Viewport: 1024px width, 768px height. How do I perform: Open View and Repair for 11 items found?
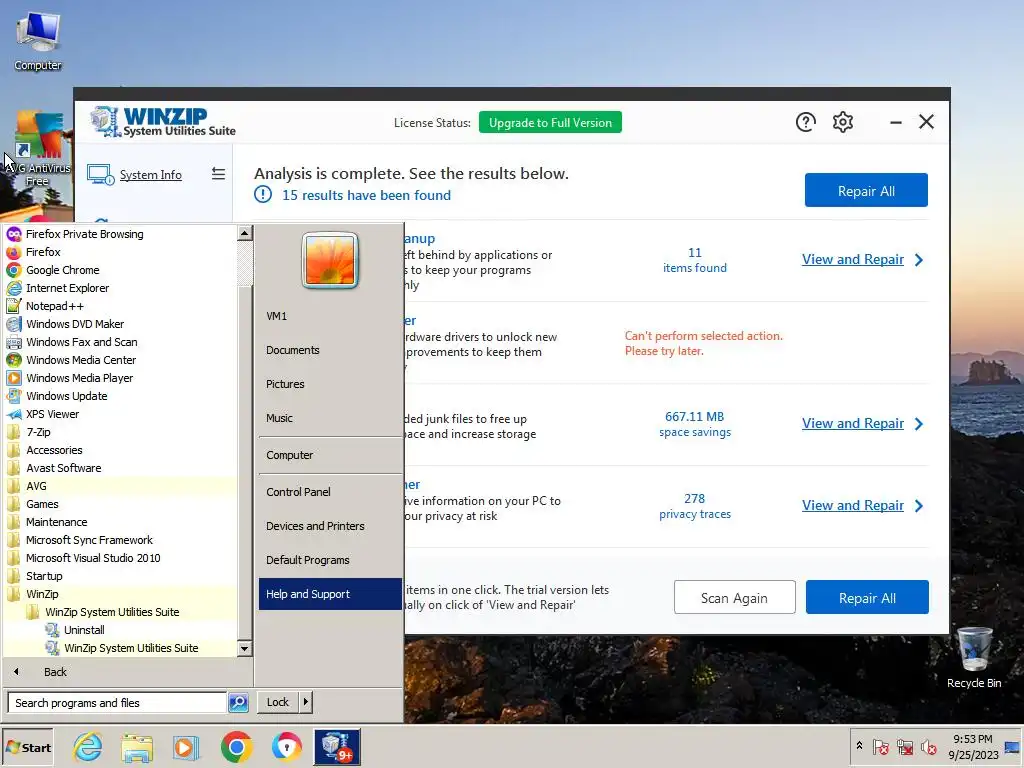[x=852, y=259]
